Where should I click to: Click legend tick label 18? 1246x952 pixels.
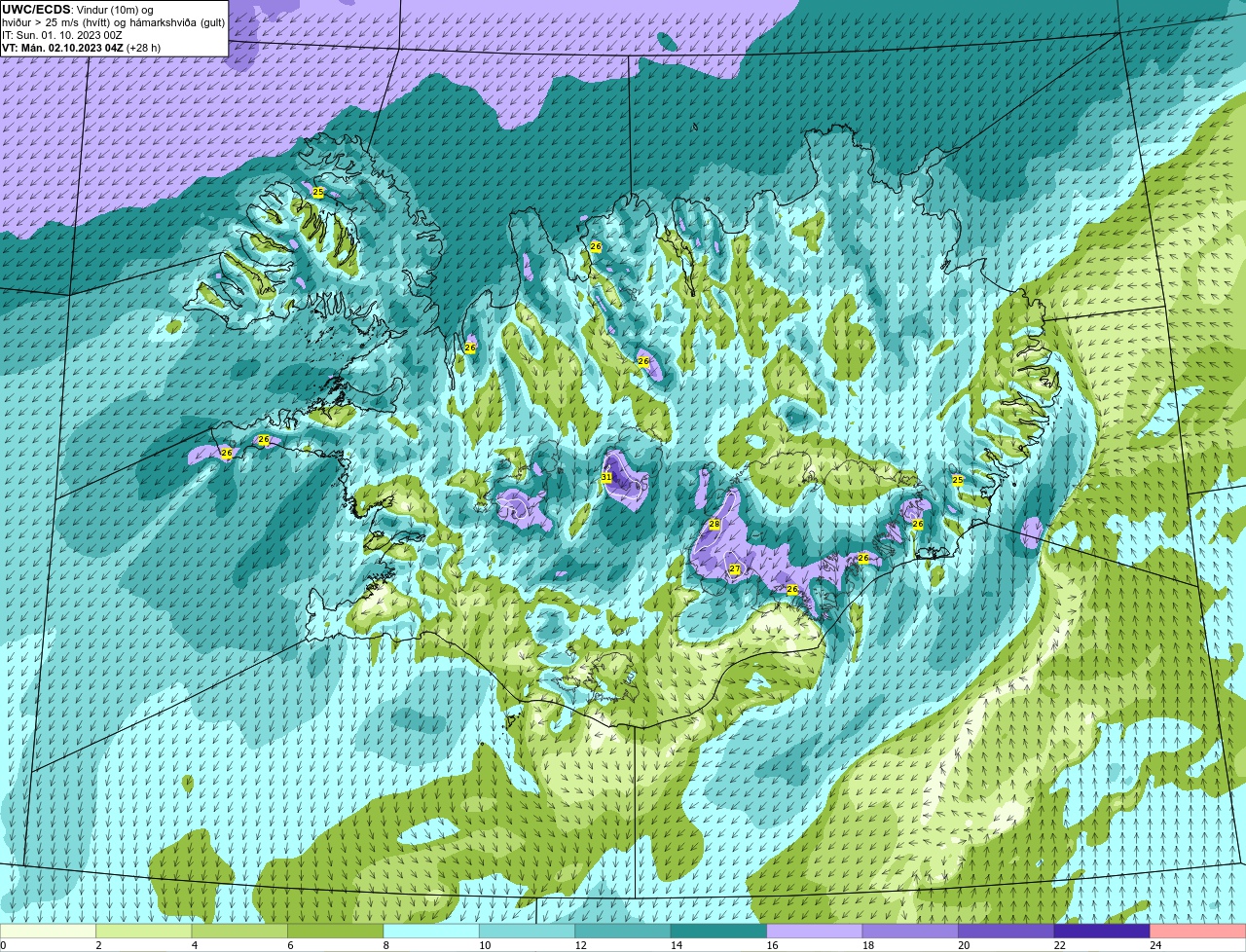(x=868, y=945)
